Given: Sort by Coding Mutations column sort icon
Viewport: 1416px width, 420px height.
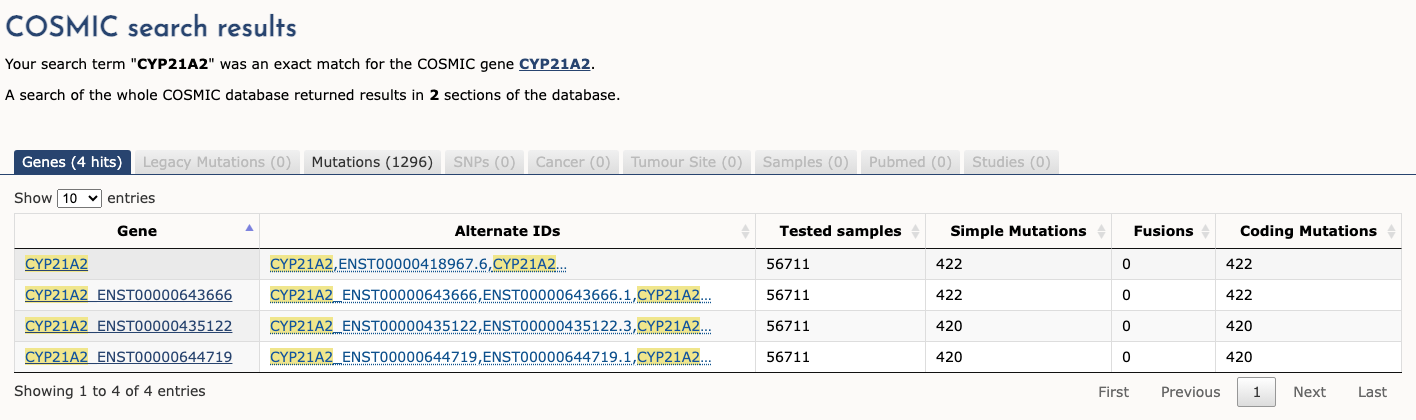Looking at the screenshot, I should tap(1391, 231).
